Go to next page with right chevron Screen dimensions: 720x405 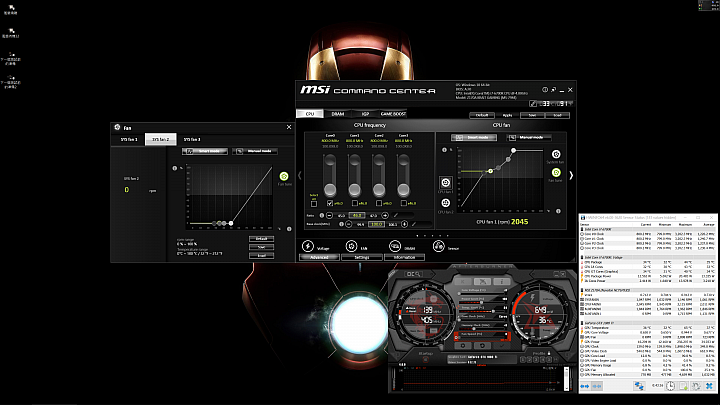tap(571, 175)
